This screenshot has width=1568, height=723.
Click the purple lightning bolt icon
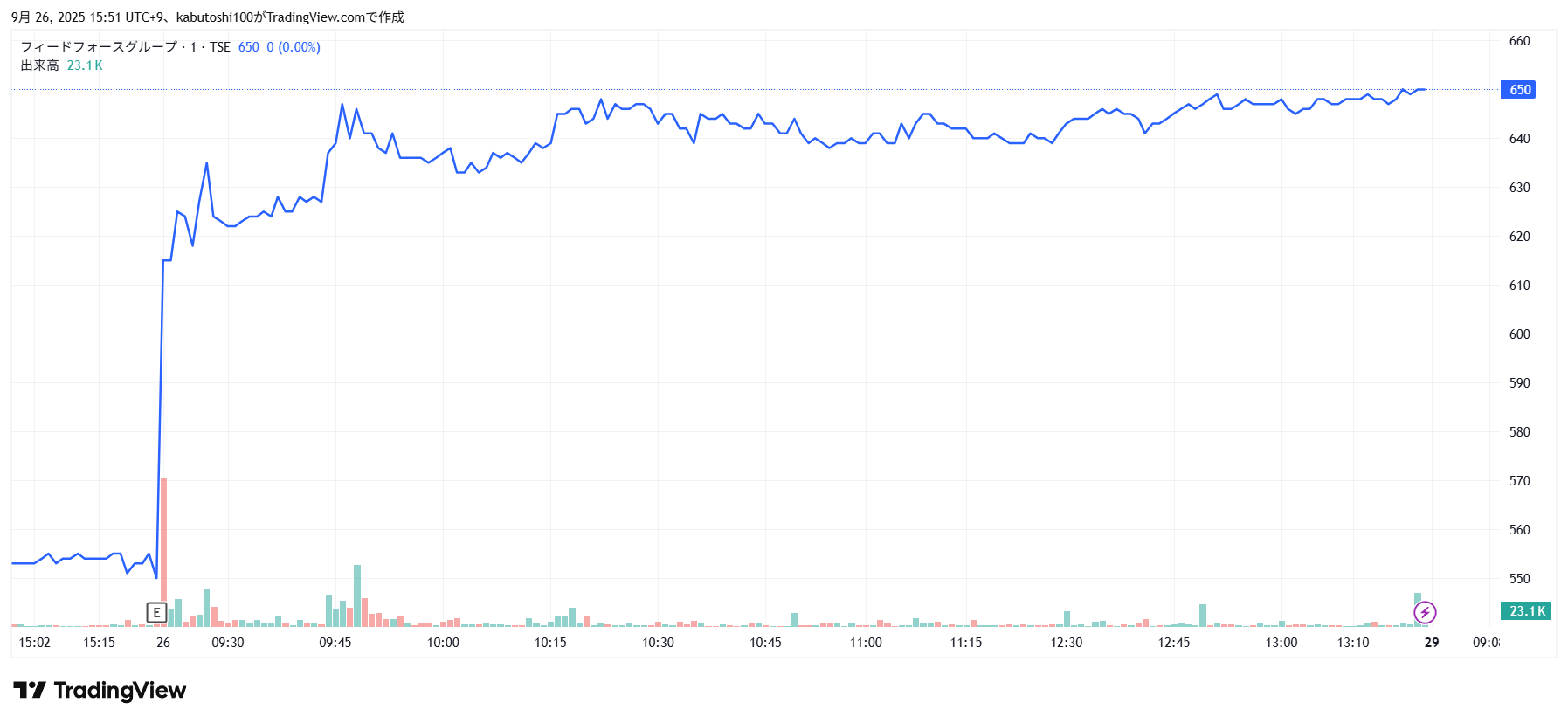tap(1425, 612)
